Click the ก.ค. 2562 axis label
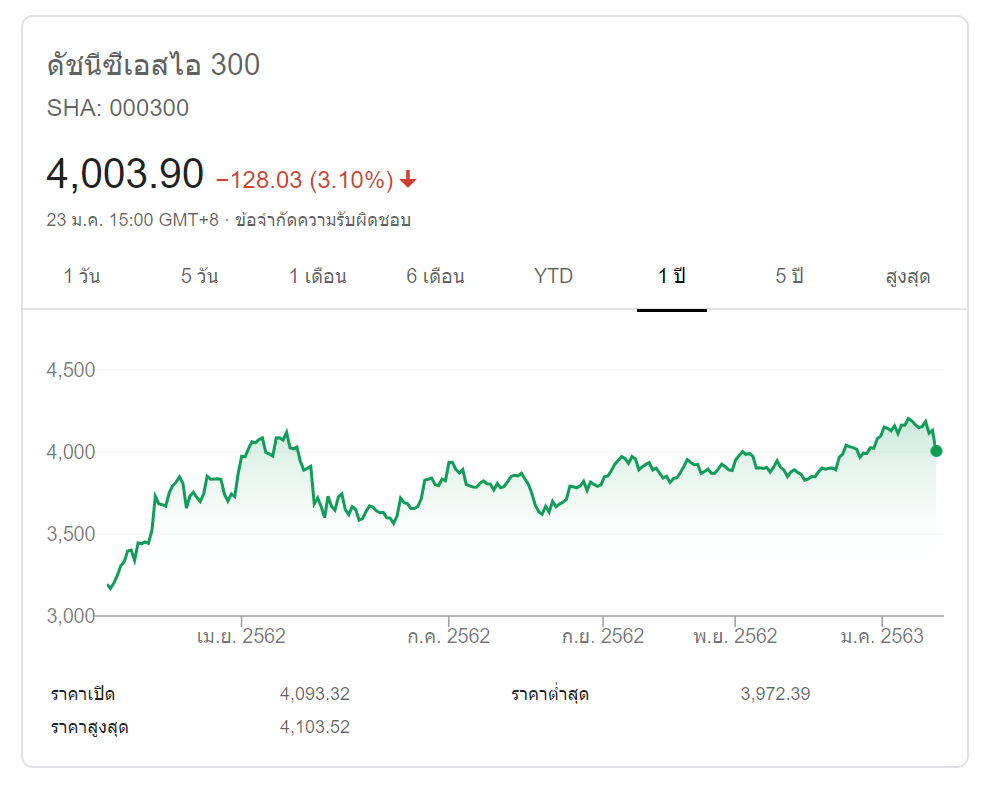 coord(448,637)
